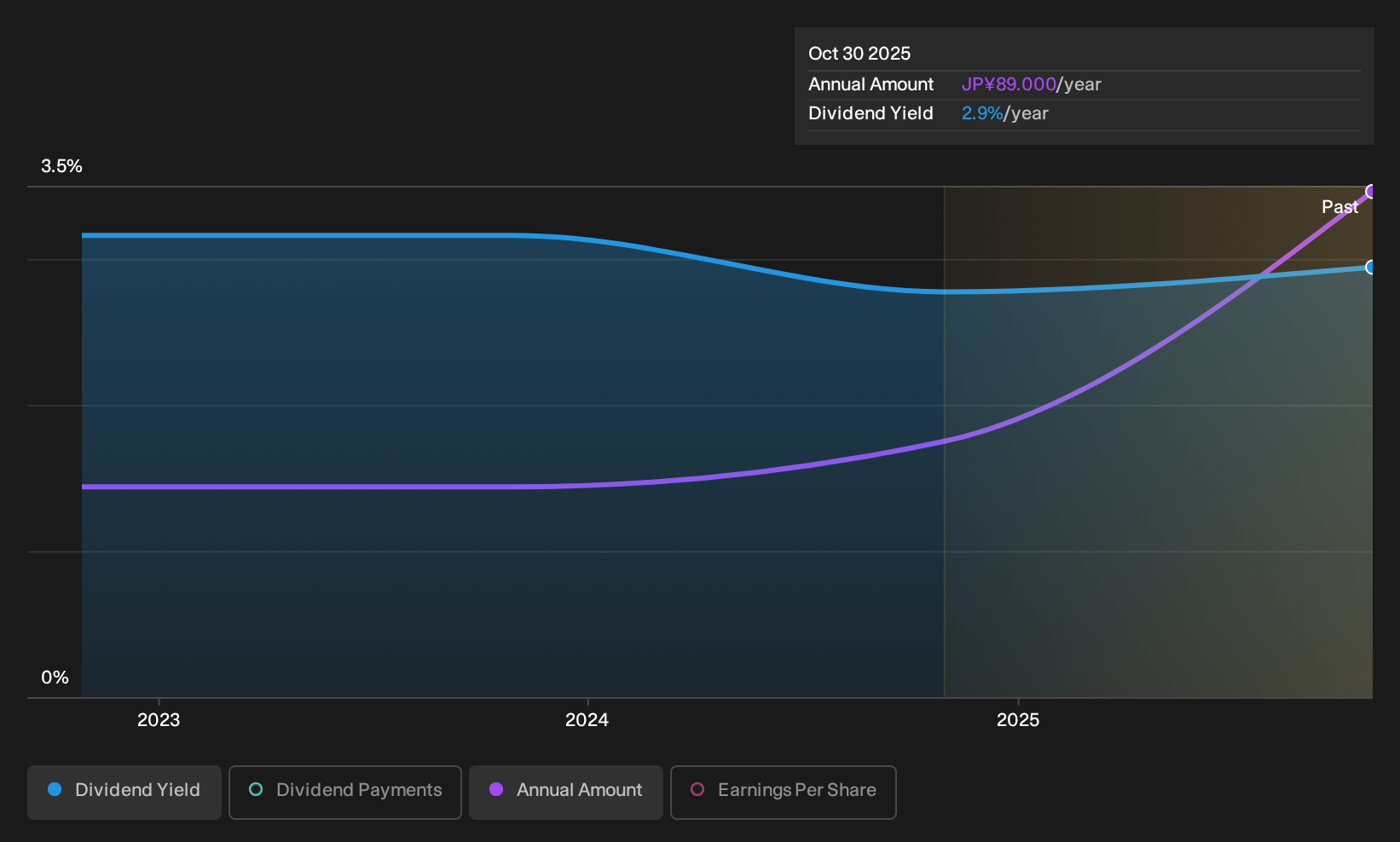The image size is (1400, 842).
Task: Show the Earnings Per Share series
Action: click(784, 793)
